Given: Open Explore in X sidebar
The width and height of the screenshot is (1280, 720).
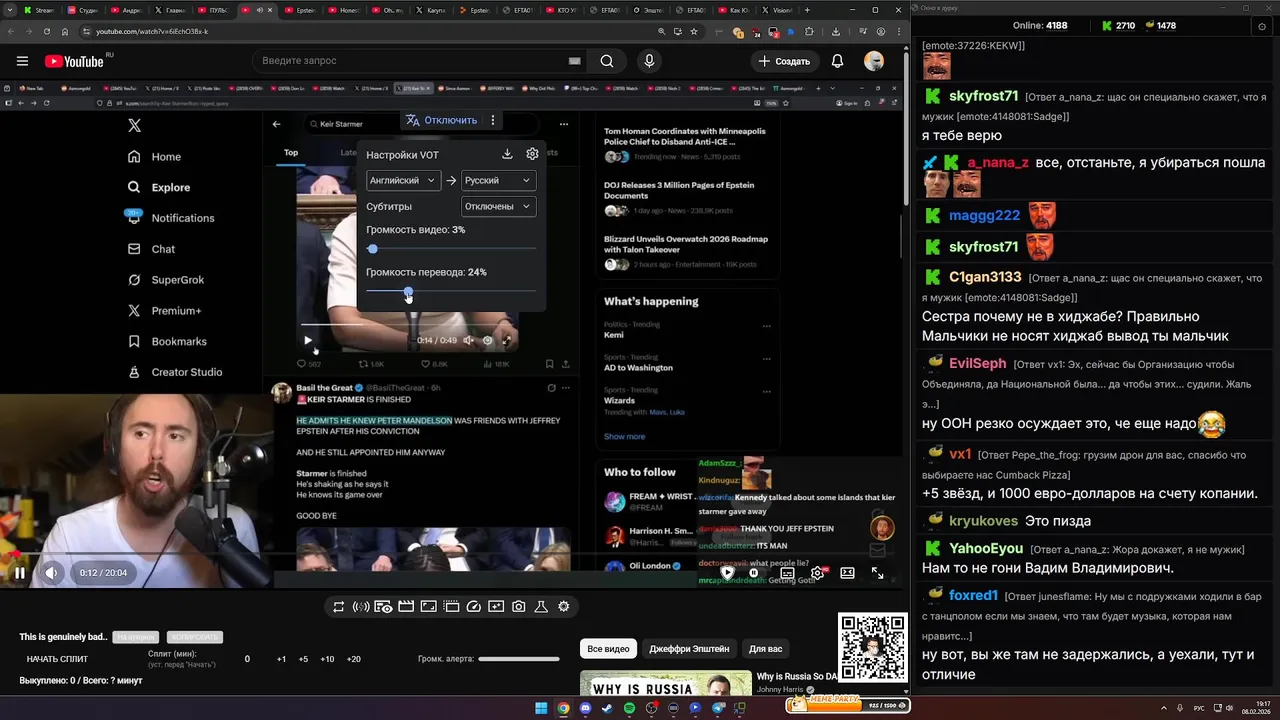Looking at the screenshot, I should pos(158,187).
